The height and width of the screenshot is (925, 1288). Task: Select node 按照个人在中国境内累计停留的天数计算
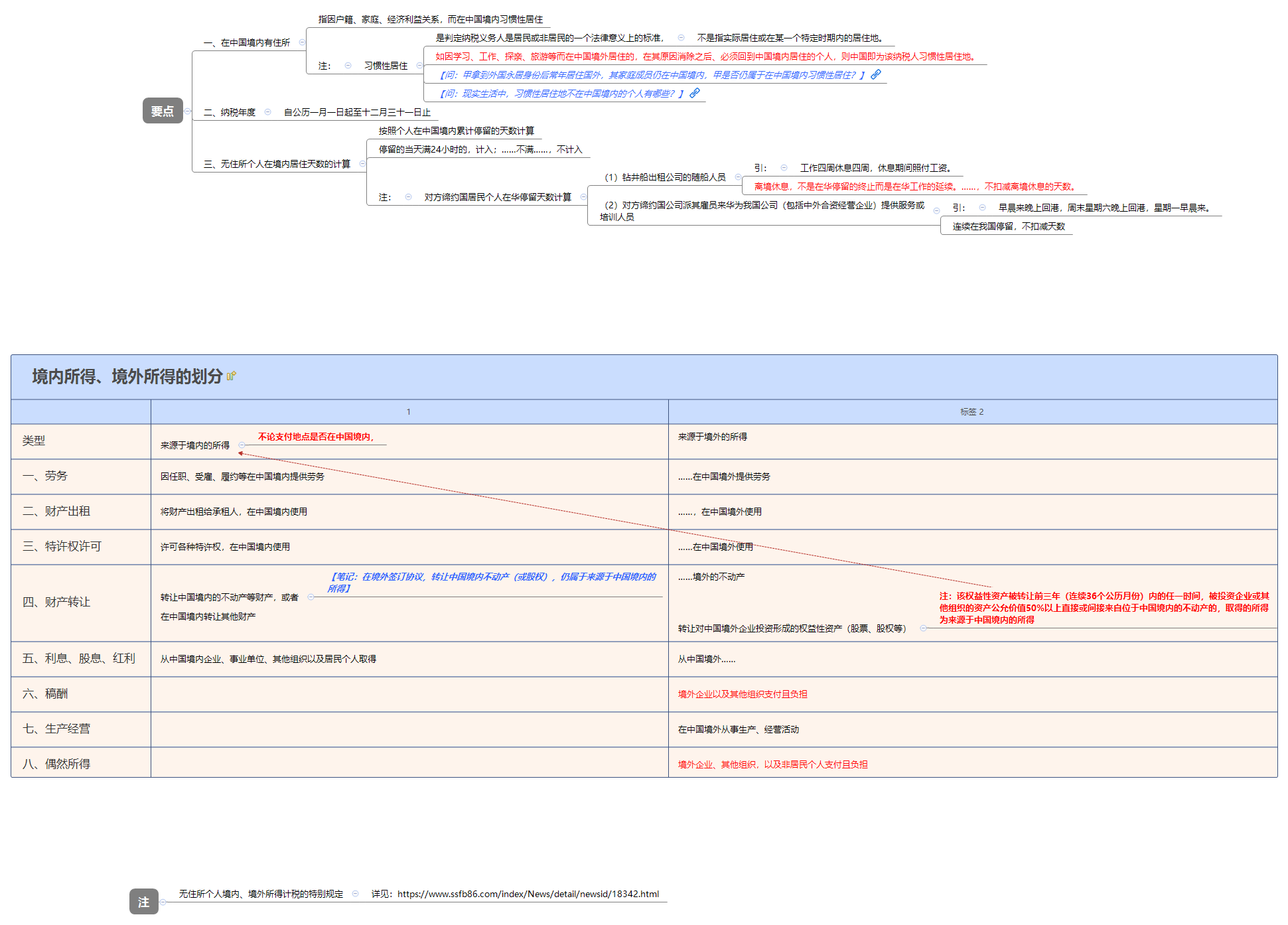(457, 131)
